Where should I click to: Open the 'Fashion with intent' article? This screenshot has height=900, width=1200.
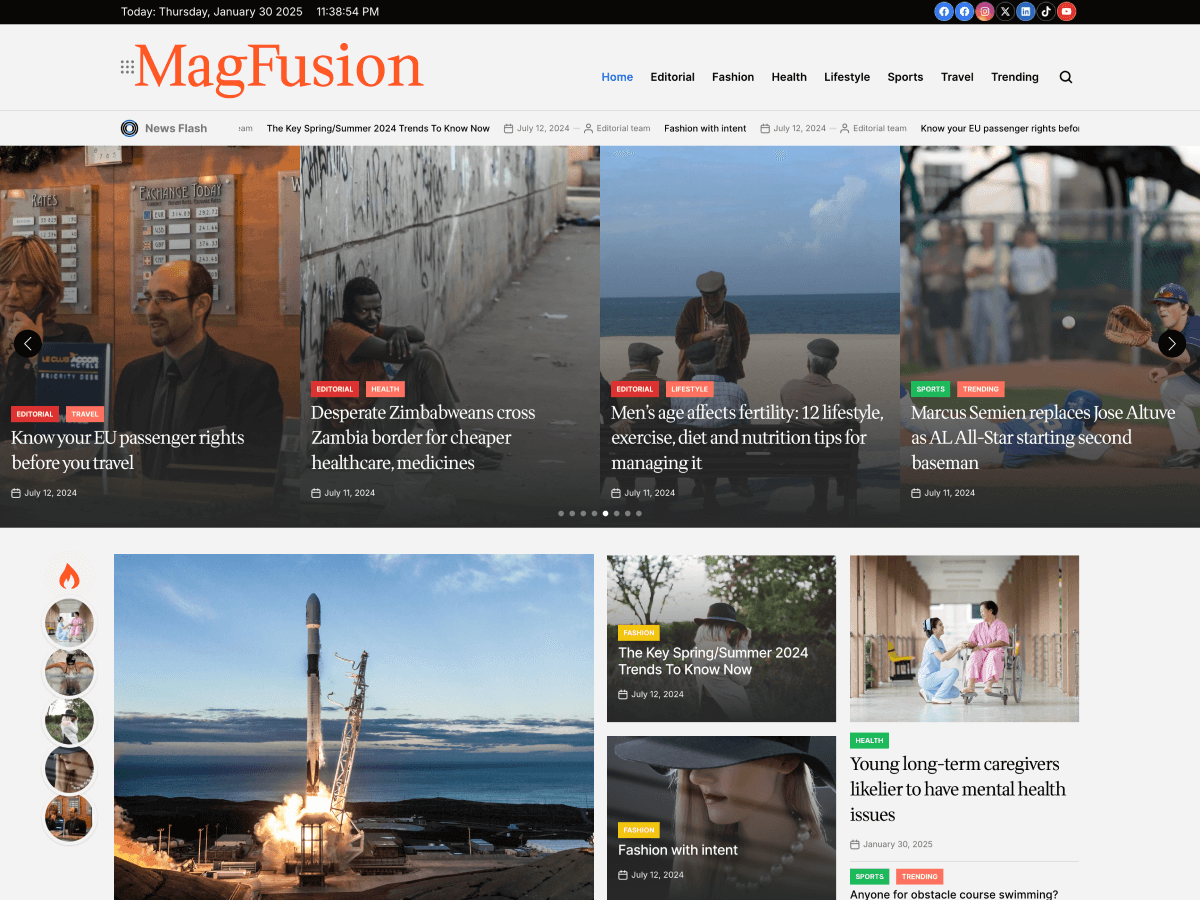[x=678, y=850]
